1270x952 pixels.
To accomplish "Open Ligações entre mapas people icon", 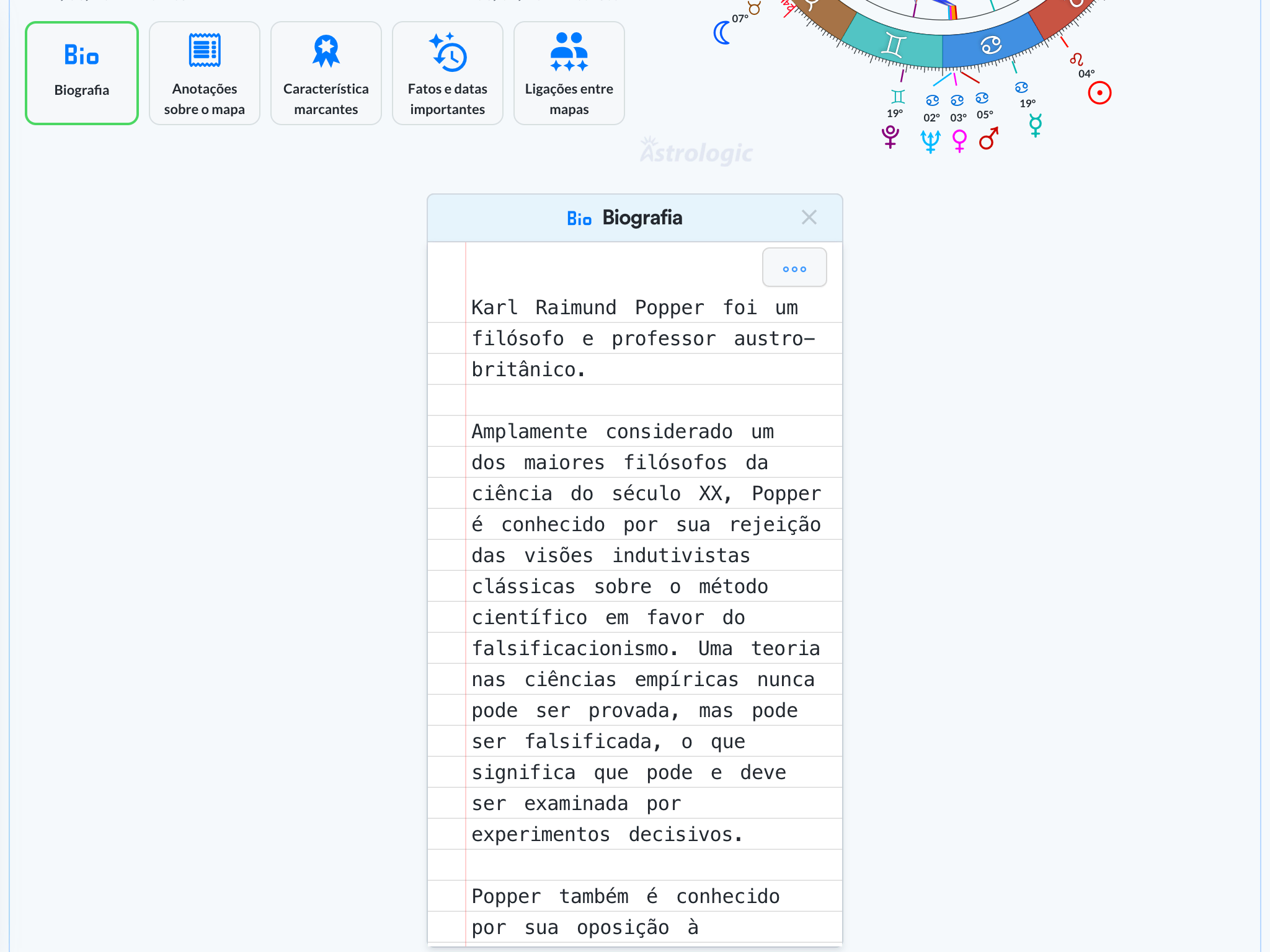I will point(569,51).
